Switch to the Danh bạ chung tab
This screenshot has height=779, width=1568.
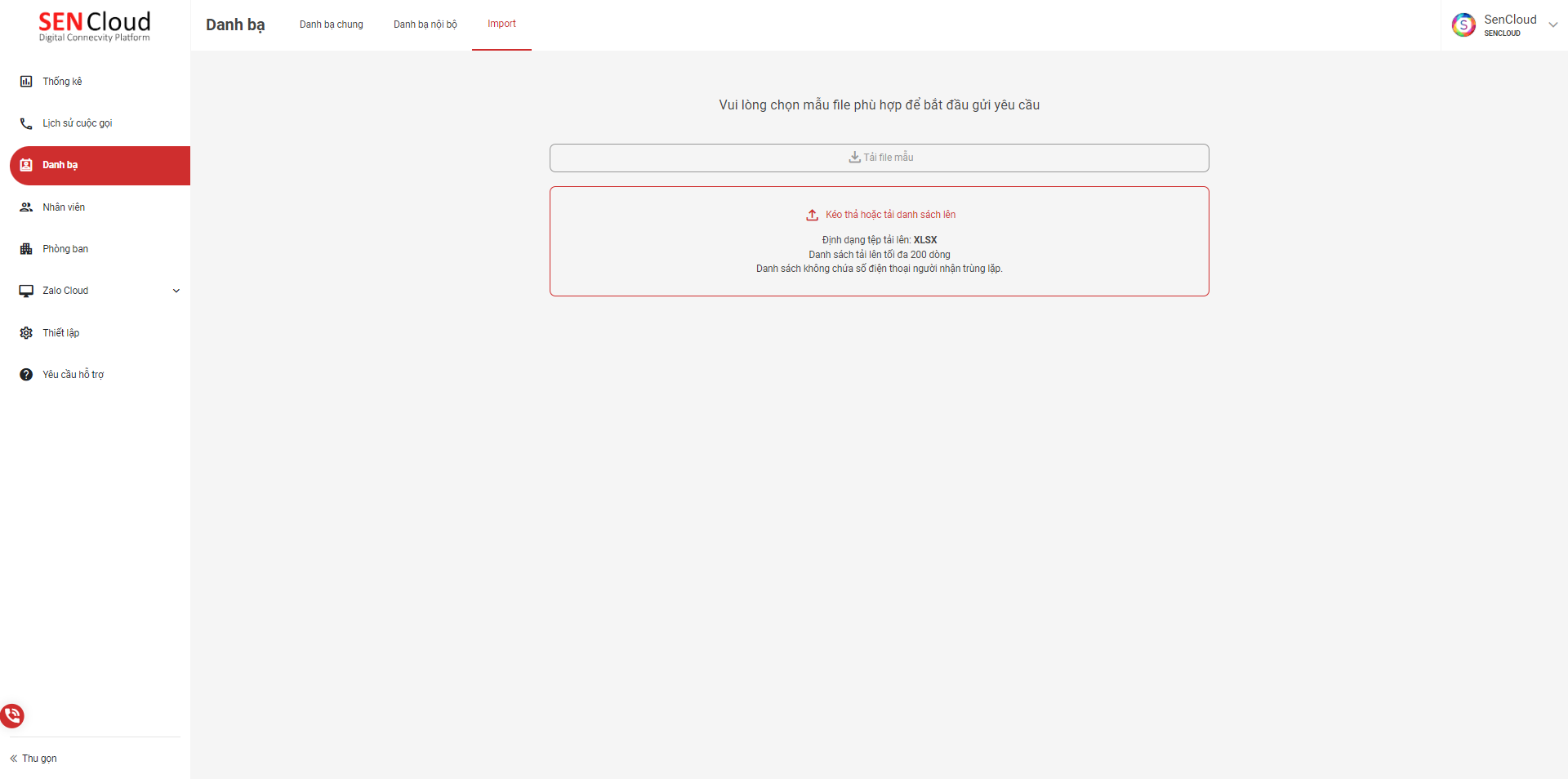(x=331, y=24)
